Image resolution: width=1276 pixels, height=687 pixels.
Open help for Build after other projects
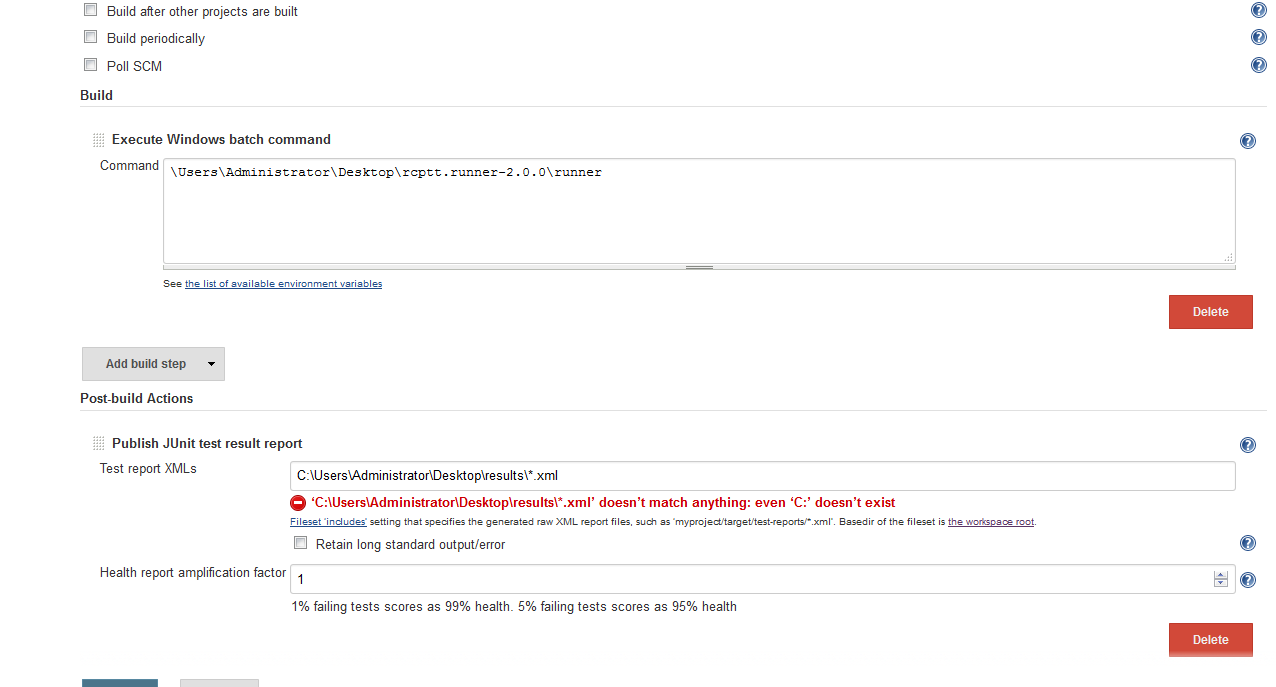pyautogui.click(x=1259, y=10)
